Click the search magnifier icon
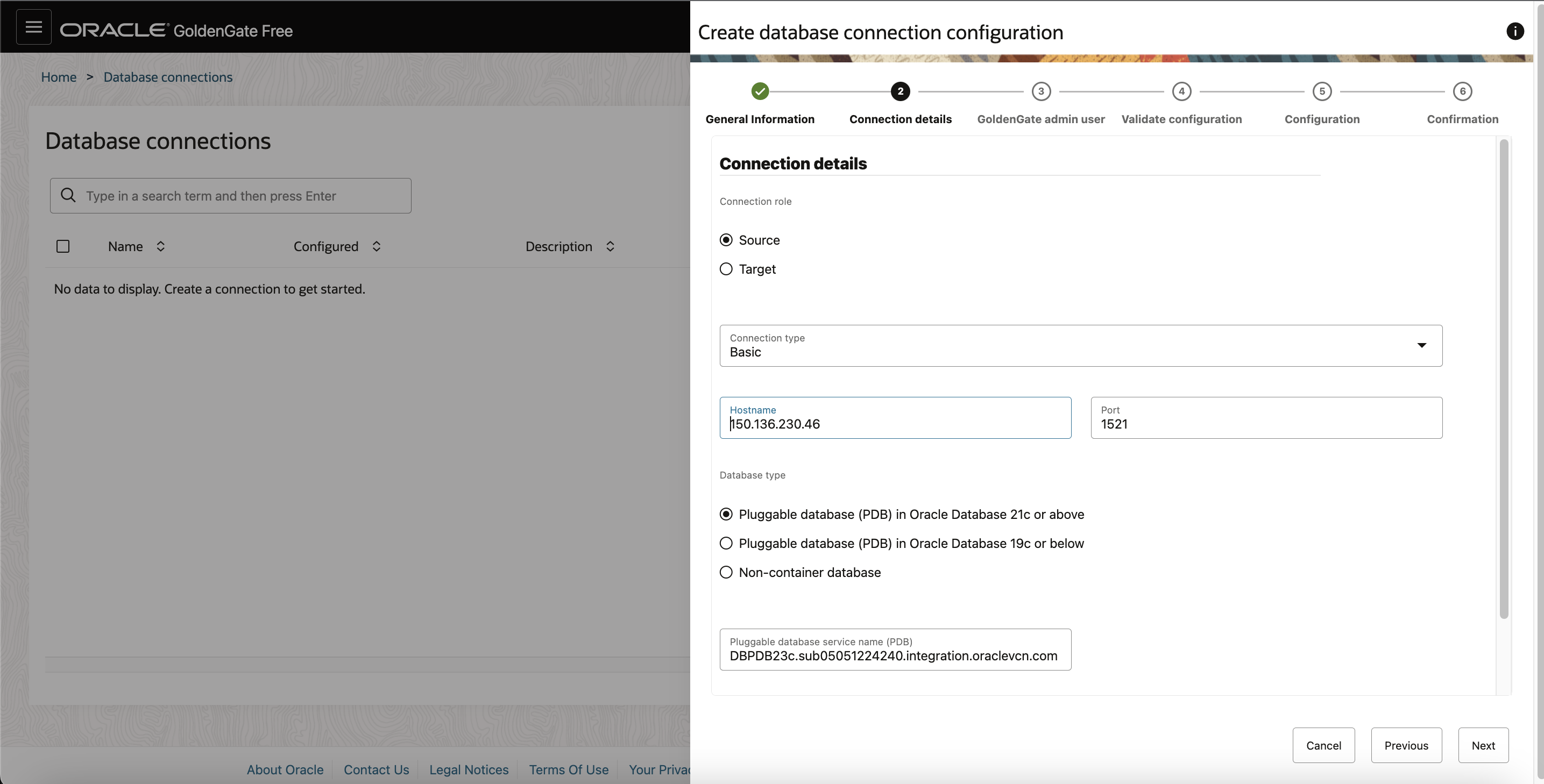 tap(68, 195)
